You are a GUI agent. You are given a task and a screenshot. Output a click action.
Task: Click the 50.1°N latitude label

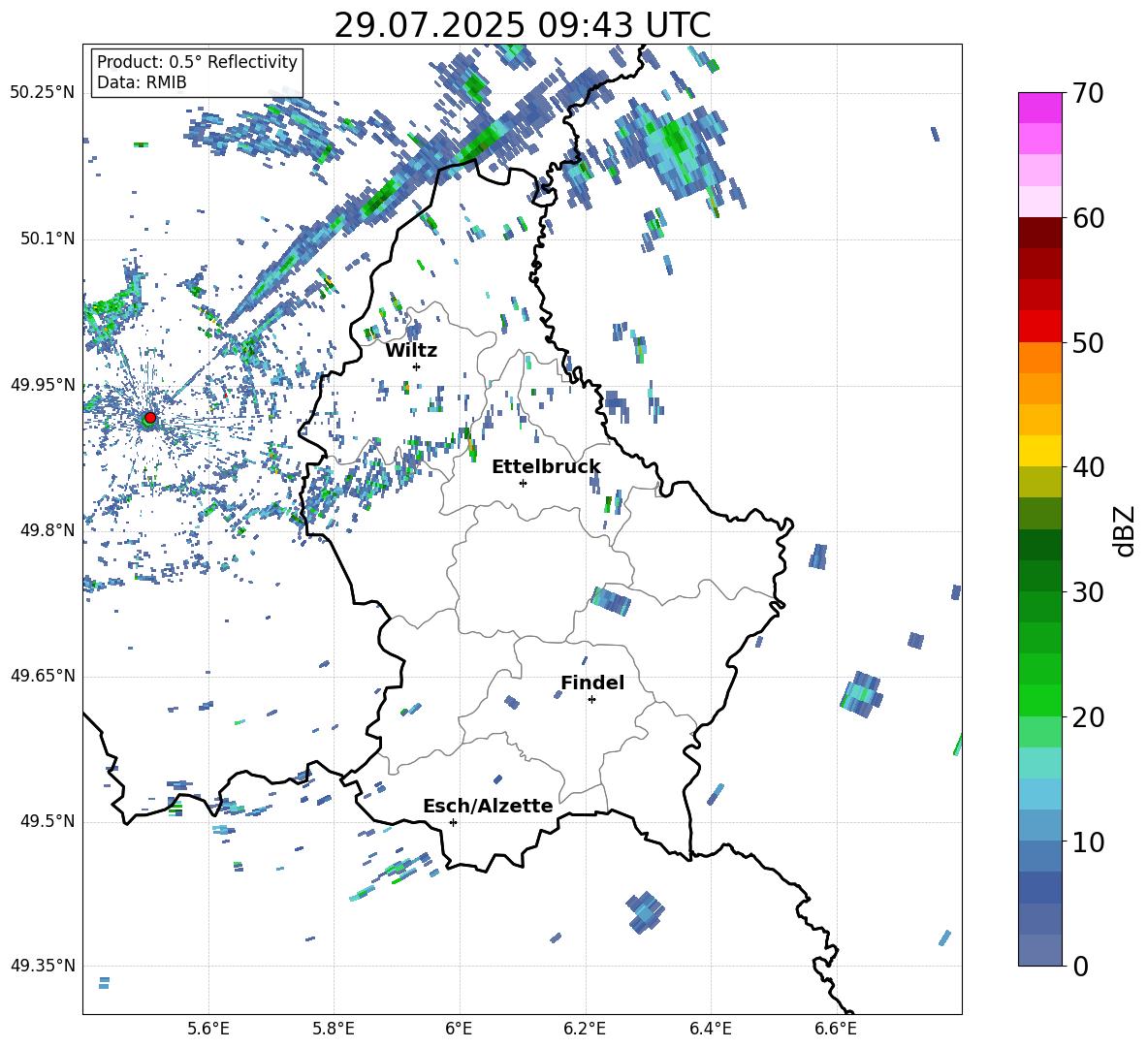pos(47,239)
